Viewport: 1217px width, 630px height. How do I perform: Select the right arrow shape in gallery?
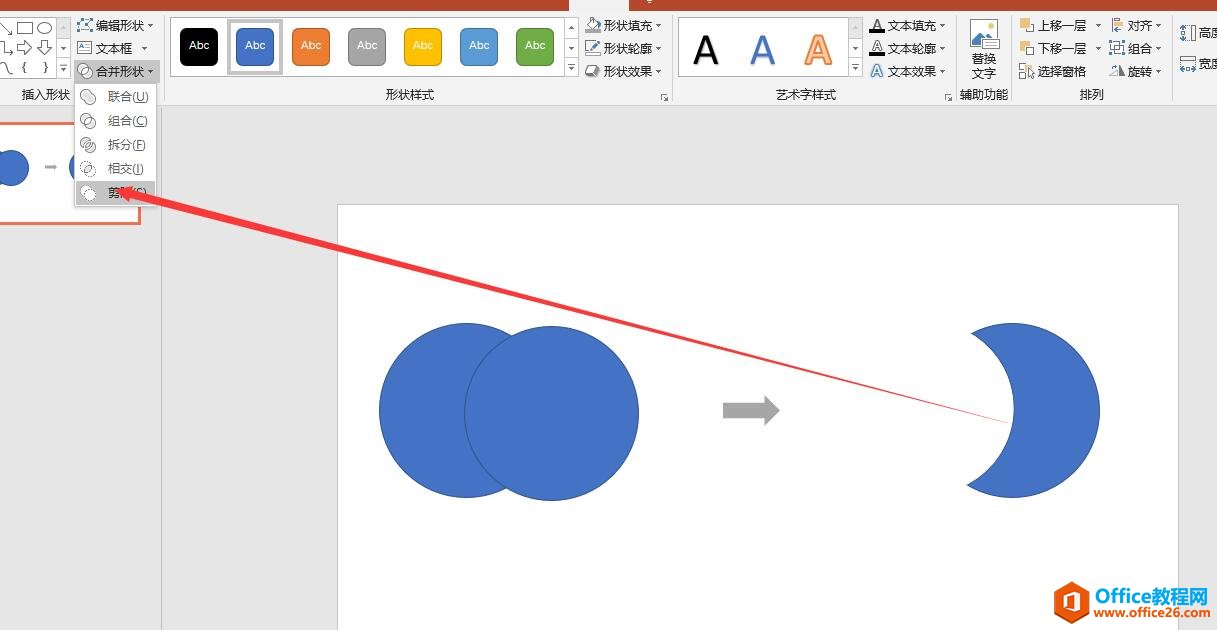(25, 47)
